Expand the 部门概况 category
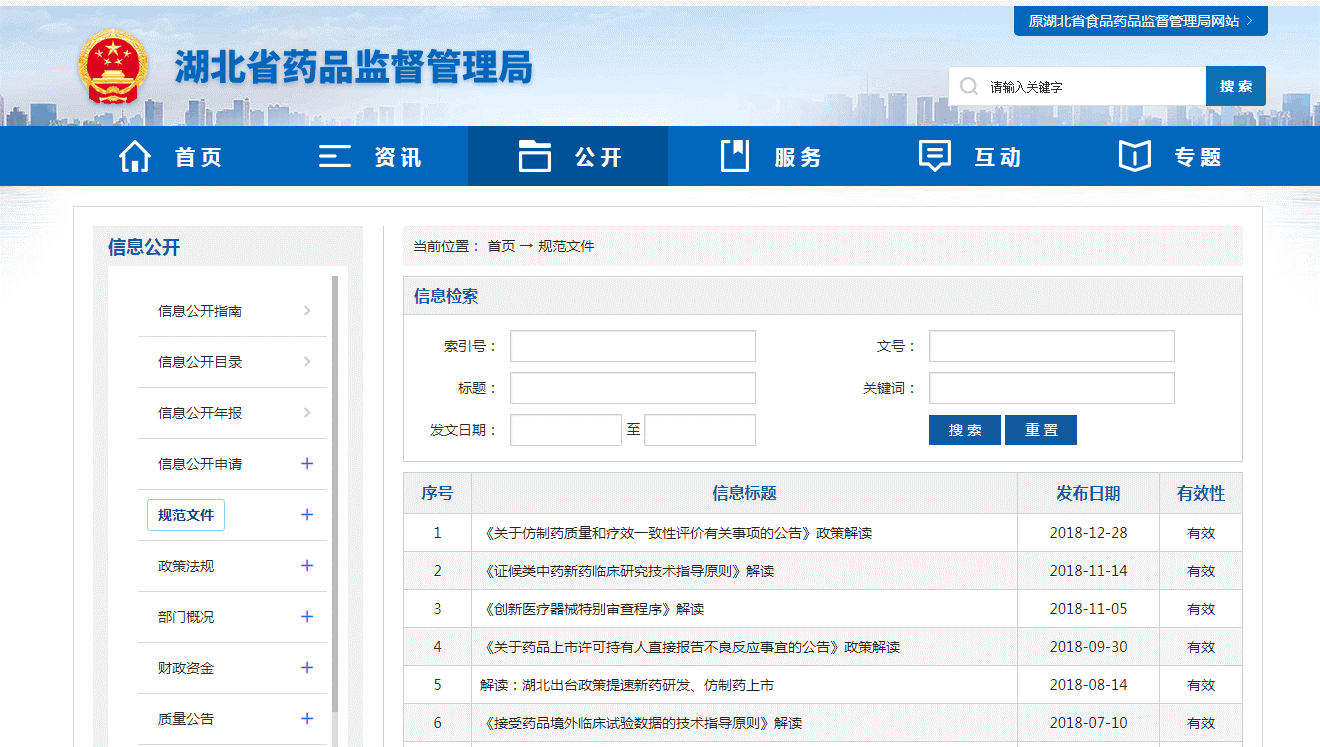This screenshot has height=747, width=1320. 307,617
